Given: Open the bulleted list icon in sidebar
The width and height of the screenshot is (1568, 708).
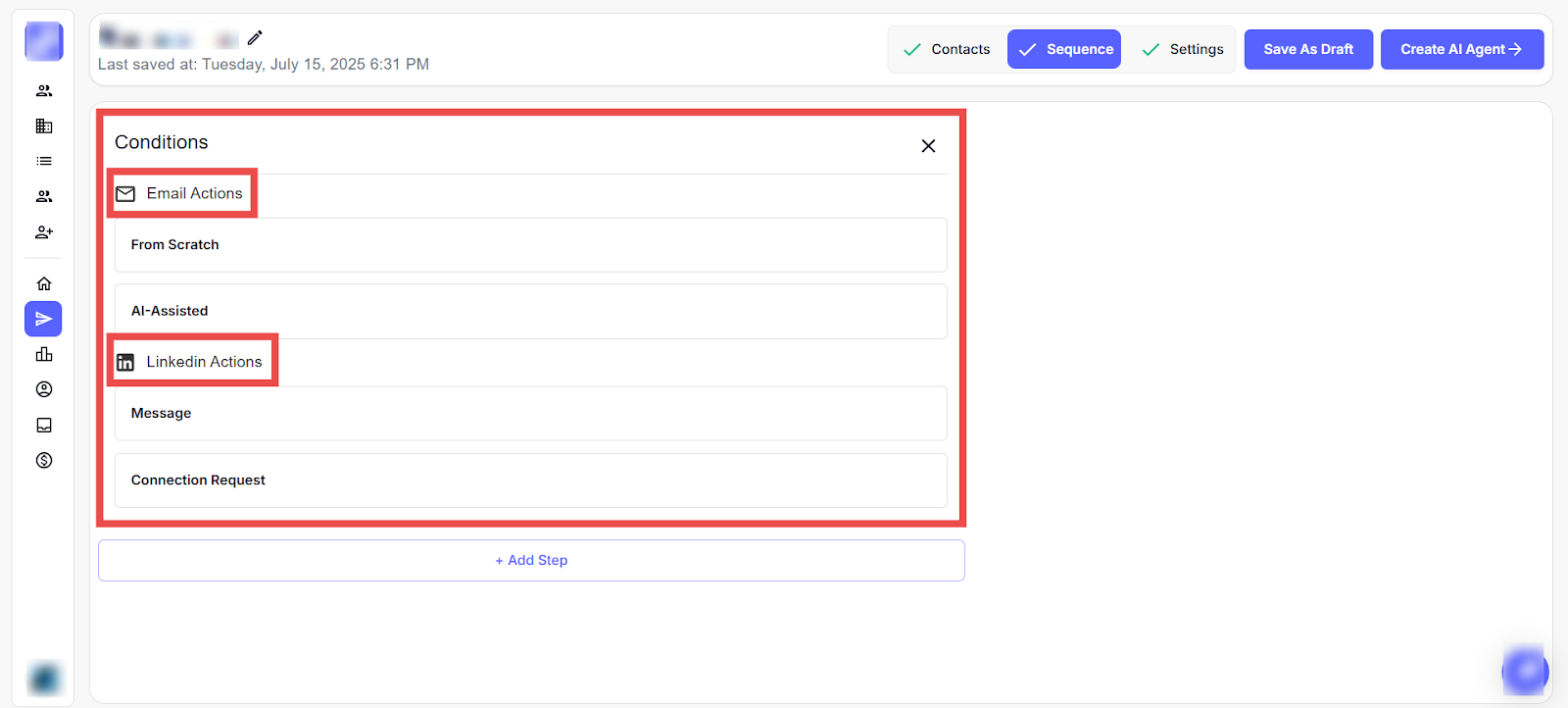Looking at the screenshot, I should [44, 161].
